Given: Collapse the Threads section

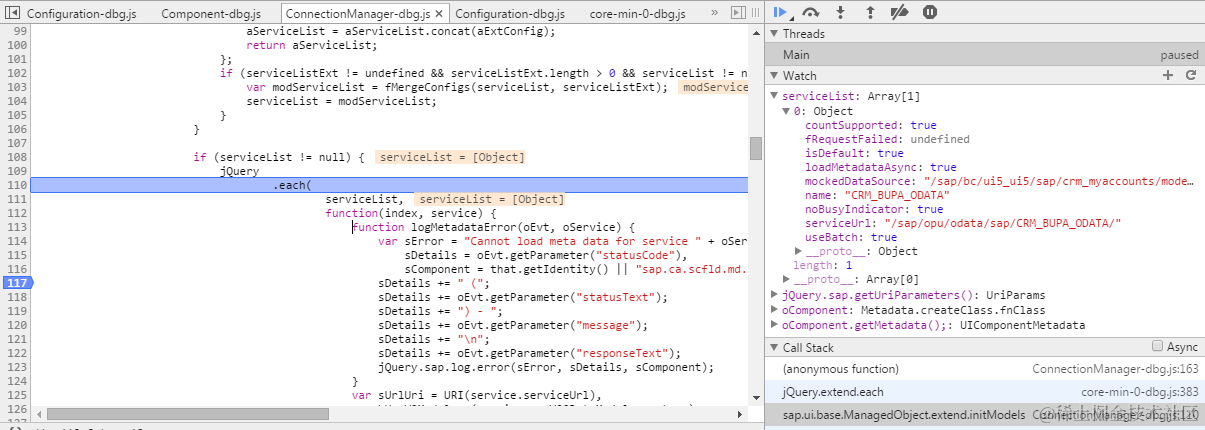Looking at the screenshot, I should tap(774, 34).
